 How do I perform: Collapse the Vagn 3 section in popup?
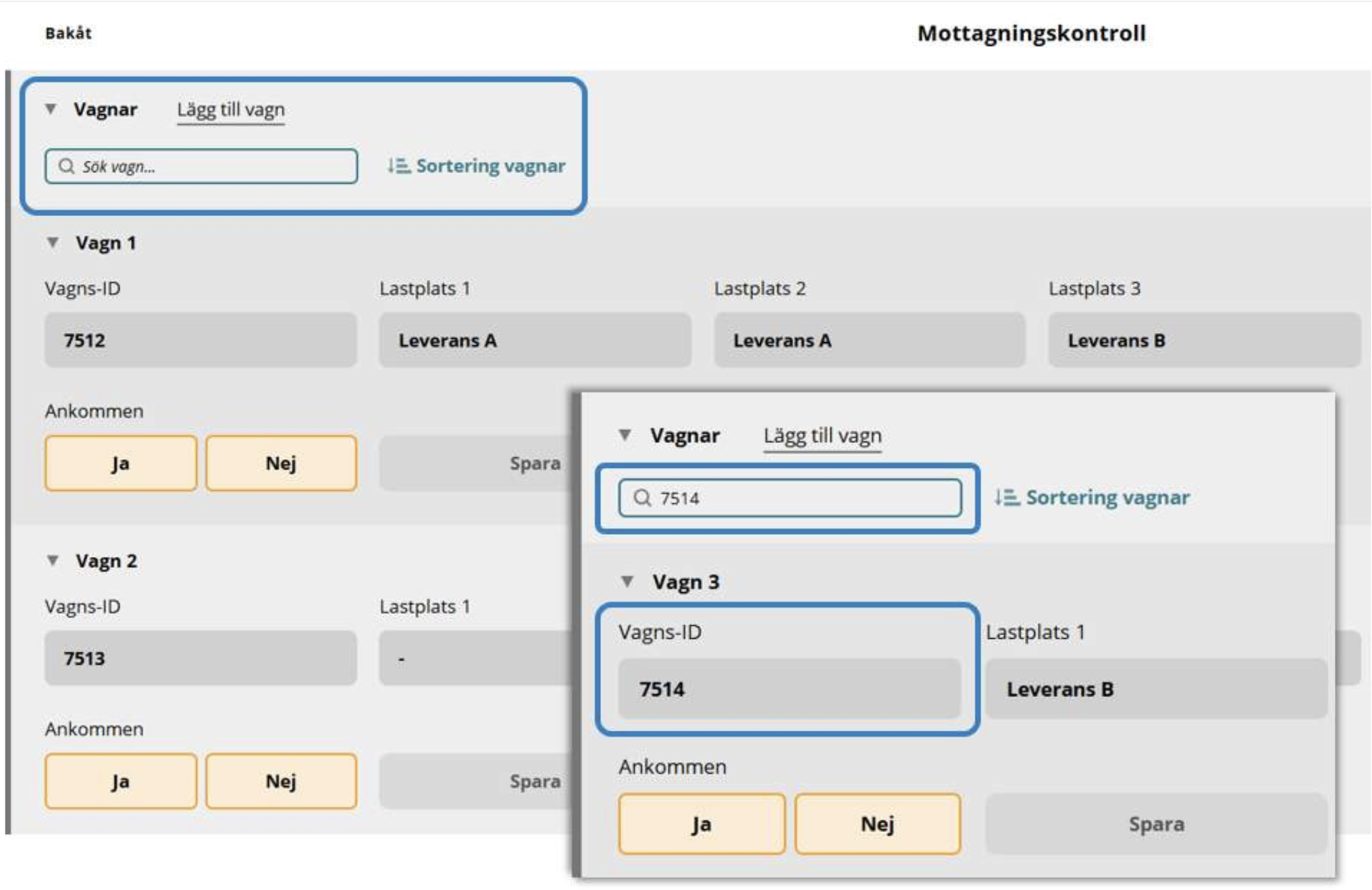coord(627,581)
